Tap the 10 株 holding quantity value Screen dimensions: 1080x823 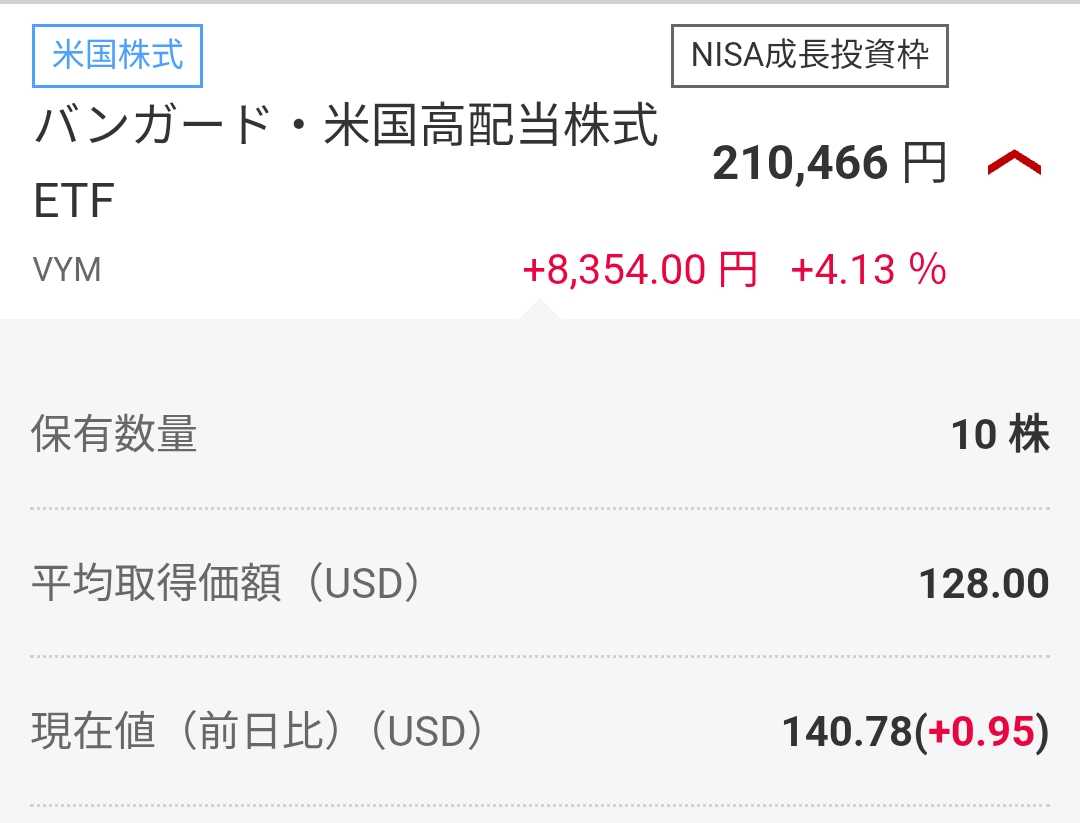999,435
